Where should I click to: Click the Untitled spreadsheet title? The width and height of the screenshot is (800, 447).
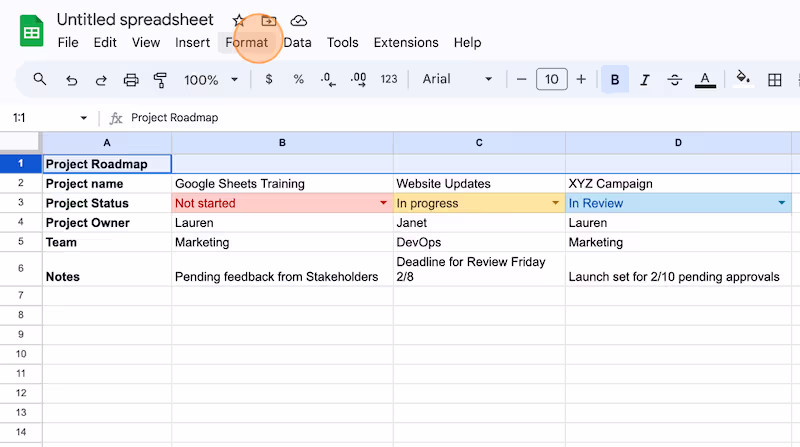135,19
